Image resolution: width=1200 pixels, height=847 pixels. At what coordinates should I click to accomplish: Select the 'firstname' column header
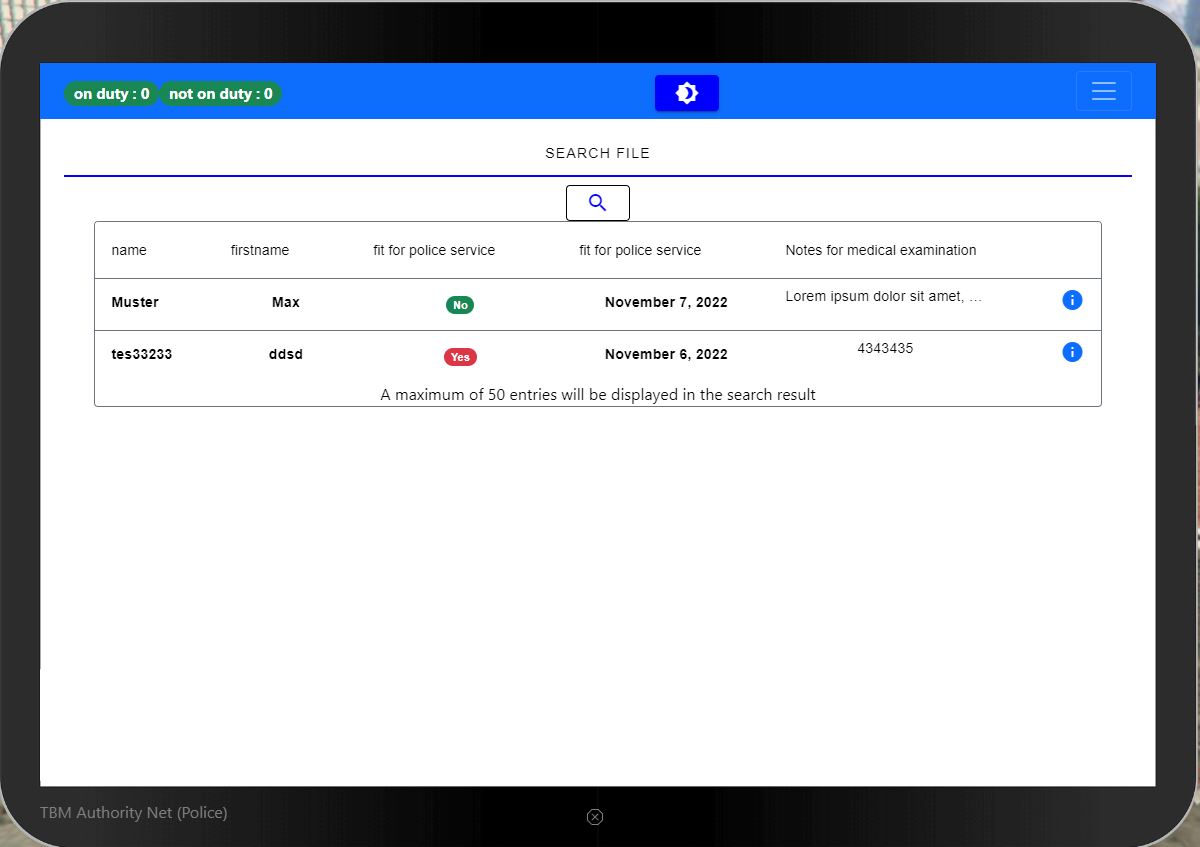260,250
